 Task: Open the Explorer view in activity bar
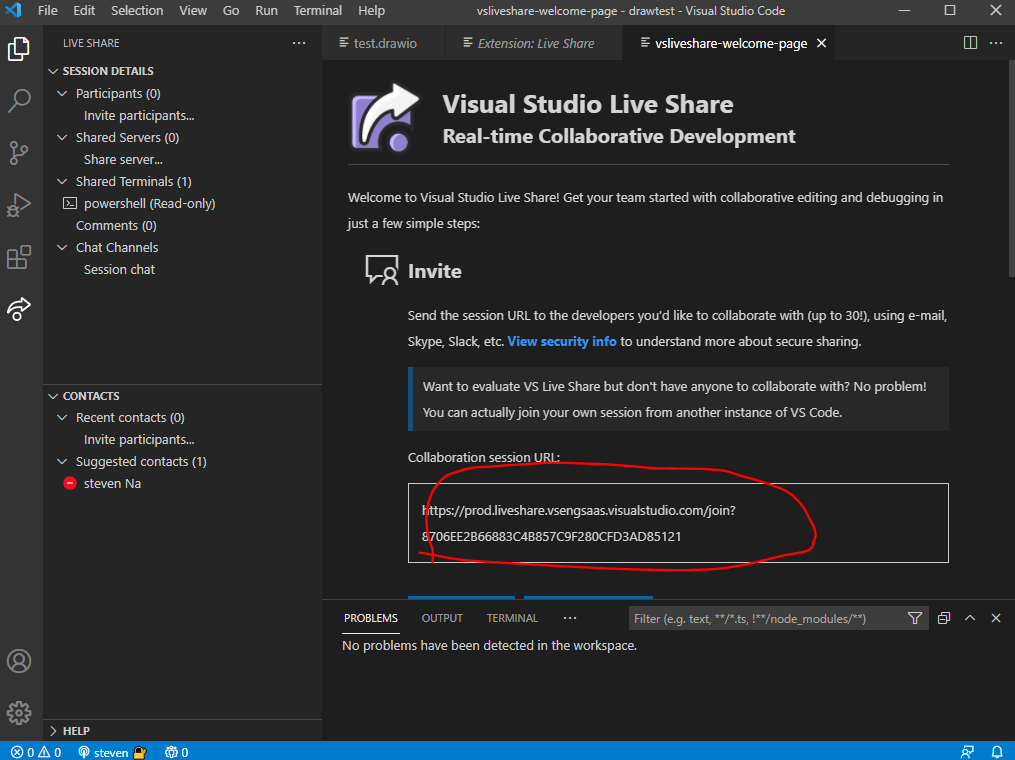[19, 49]
